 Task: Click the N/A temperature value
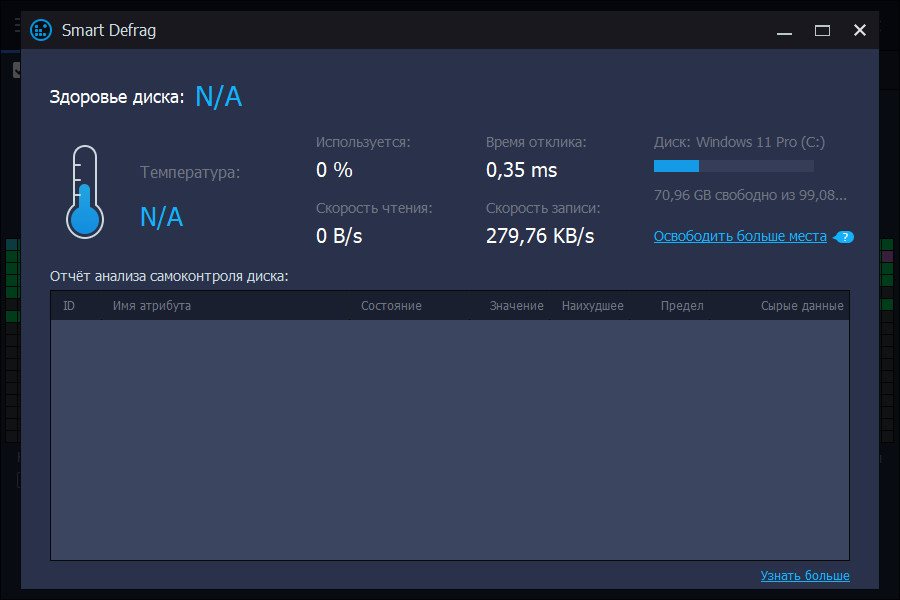(161, 217)
